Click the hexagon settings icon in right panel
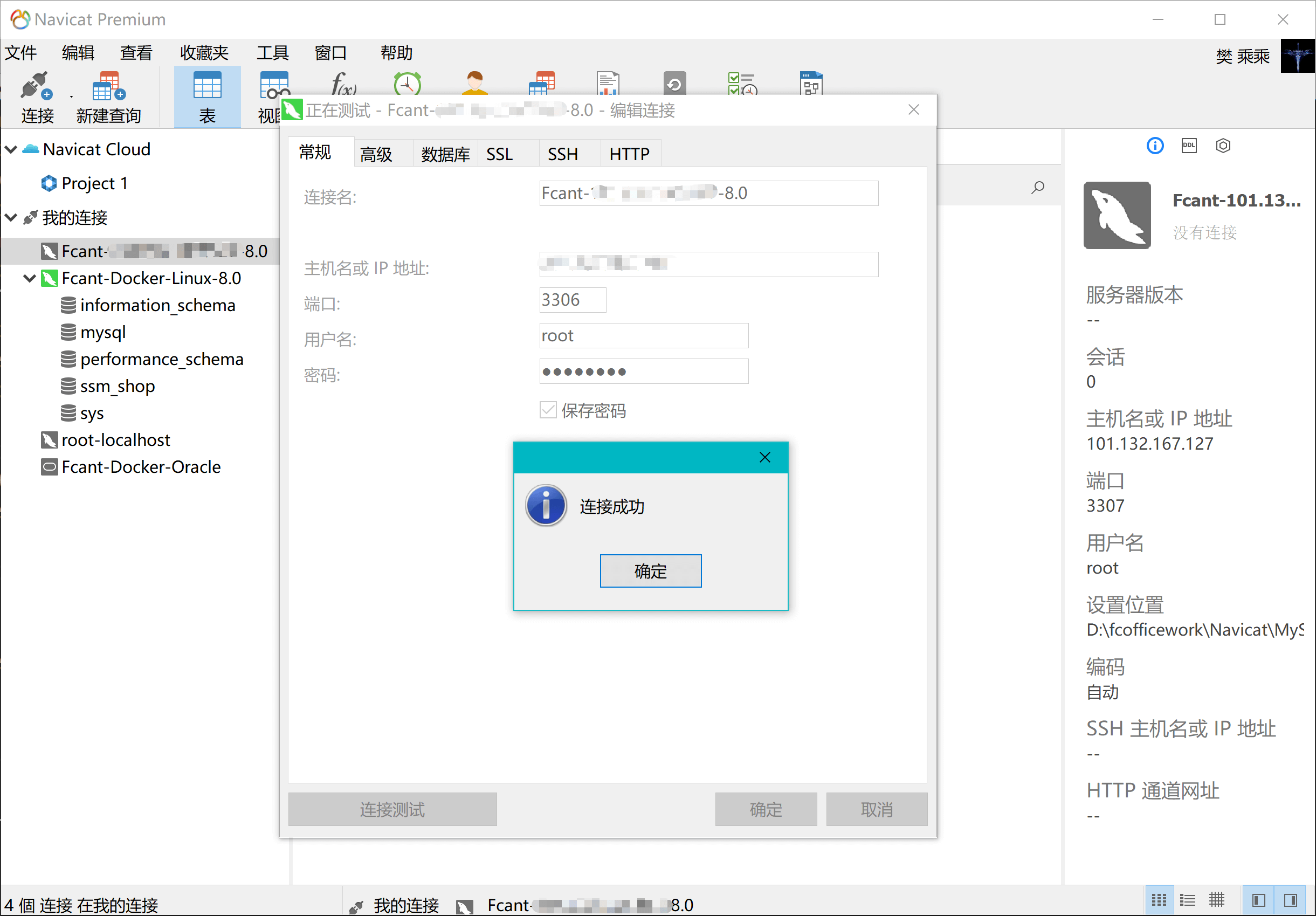Viewport: 1316px width, 916px height. click(x=1223, y=146)
